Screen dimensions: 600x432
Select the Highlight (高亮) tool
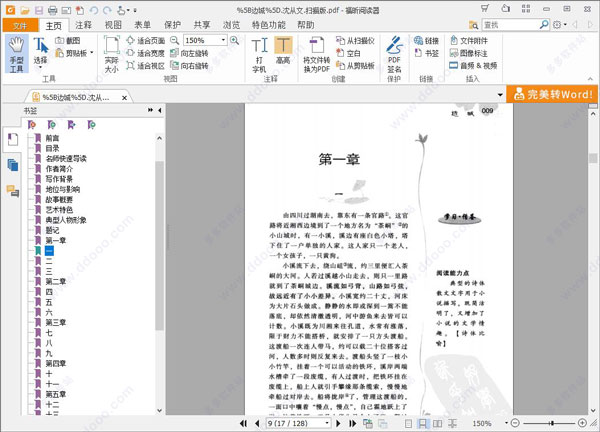click(x=283, y=51)
